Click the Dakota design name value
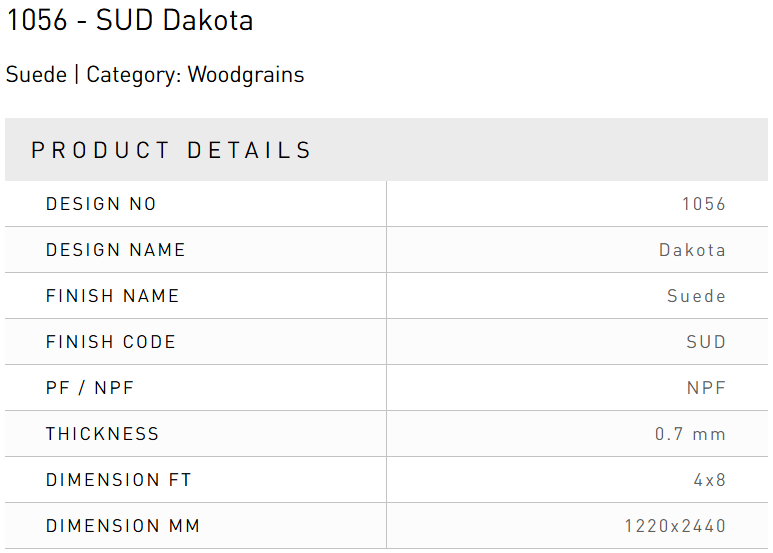 (692, 250)
